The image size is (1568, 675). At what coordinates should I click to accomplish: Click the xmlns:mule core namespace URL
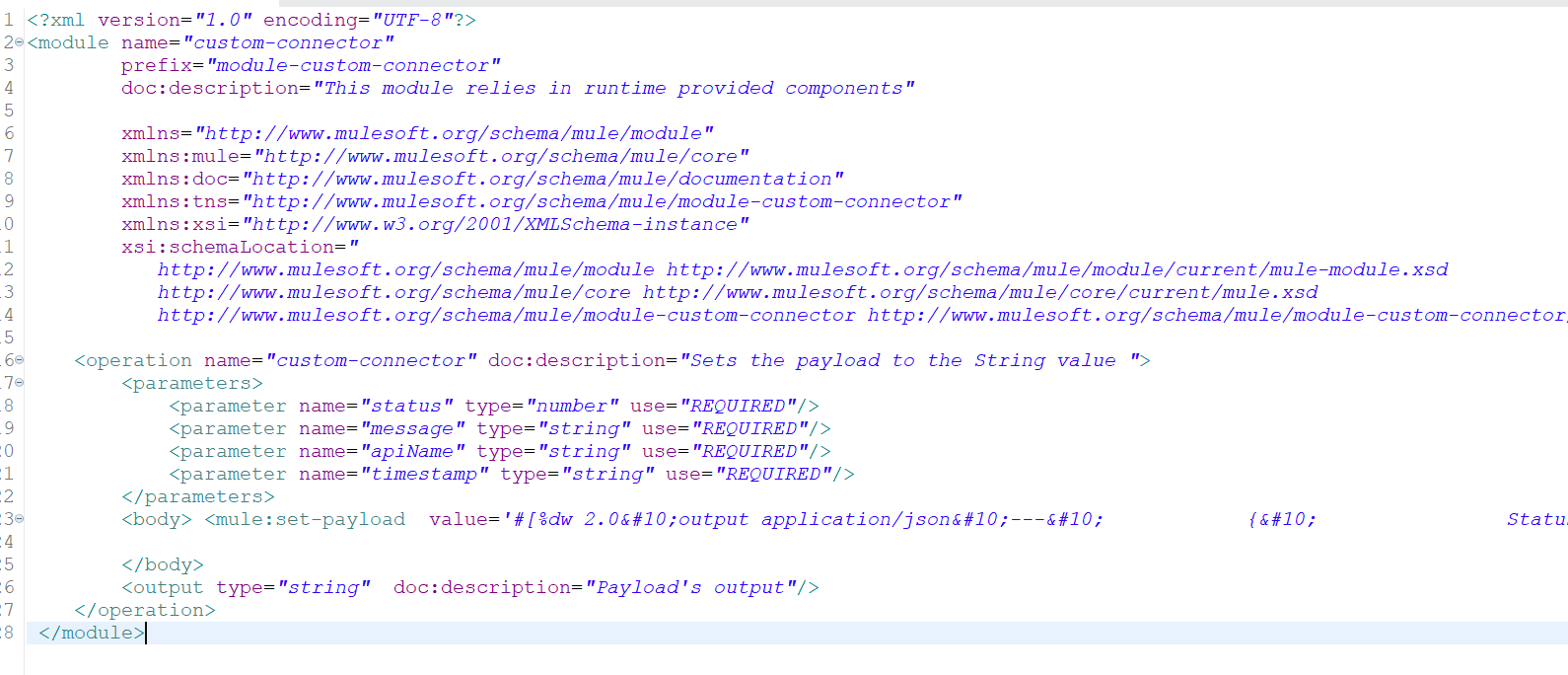501,156
